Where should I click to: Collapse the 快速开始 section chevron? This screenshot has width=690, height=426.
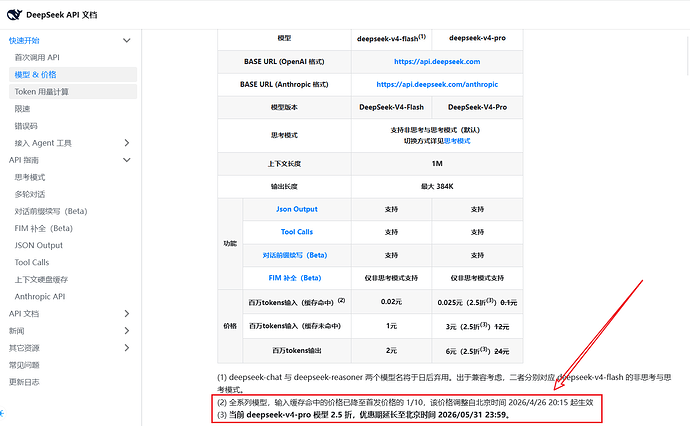(x=127, y=40)
